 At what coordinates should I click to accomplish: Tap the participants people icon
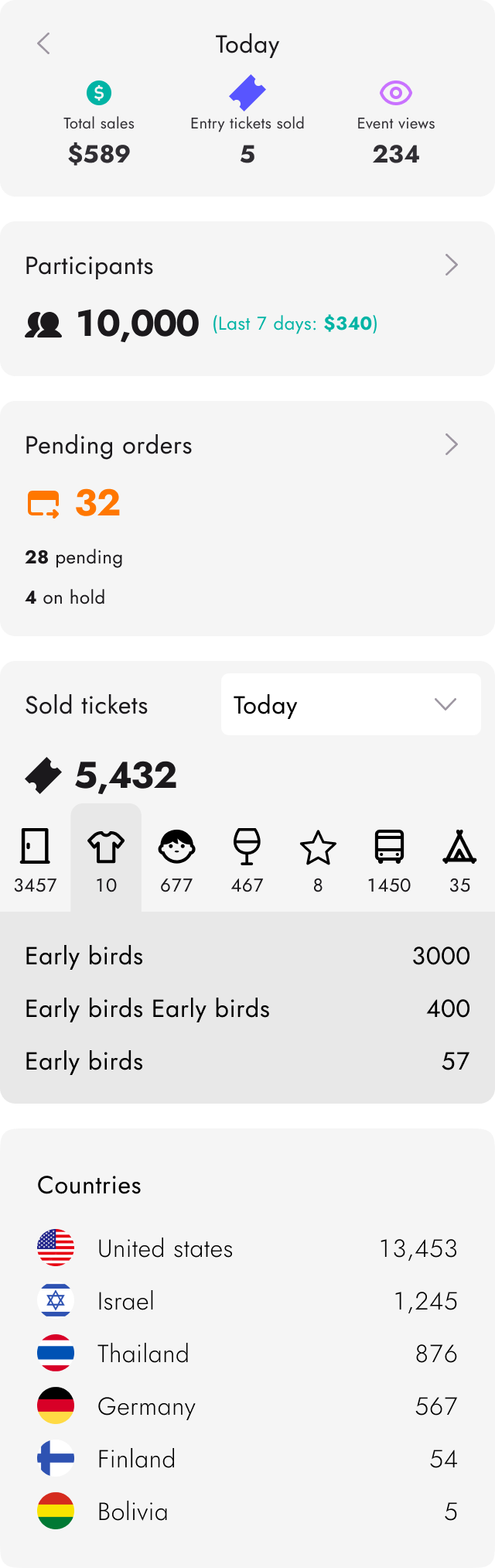click(43, 324)
